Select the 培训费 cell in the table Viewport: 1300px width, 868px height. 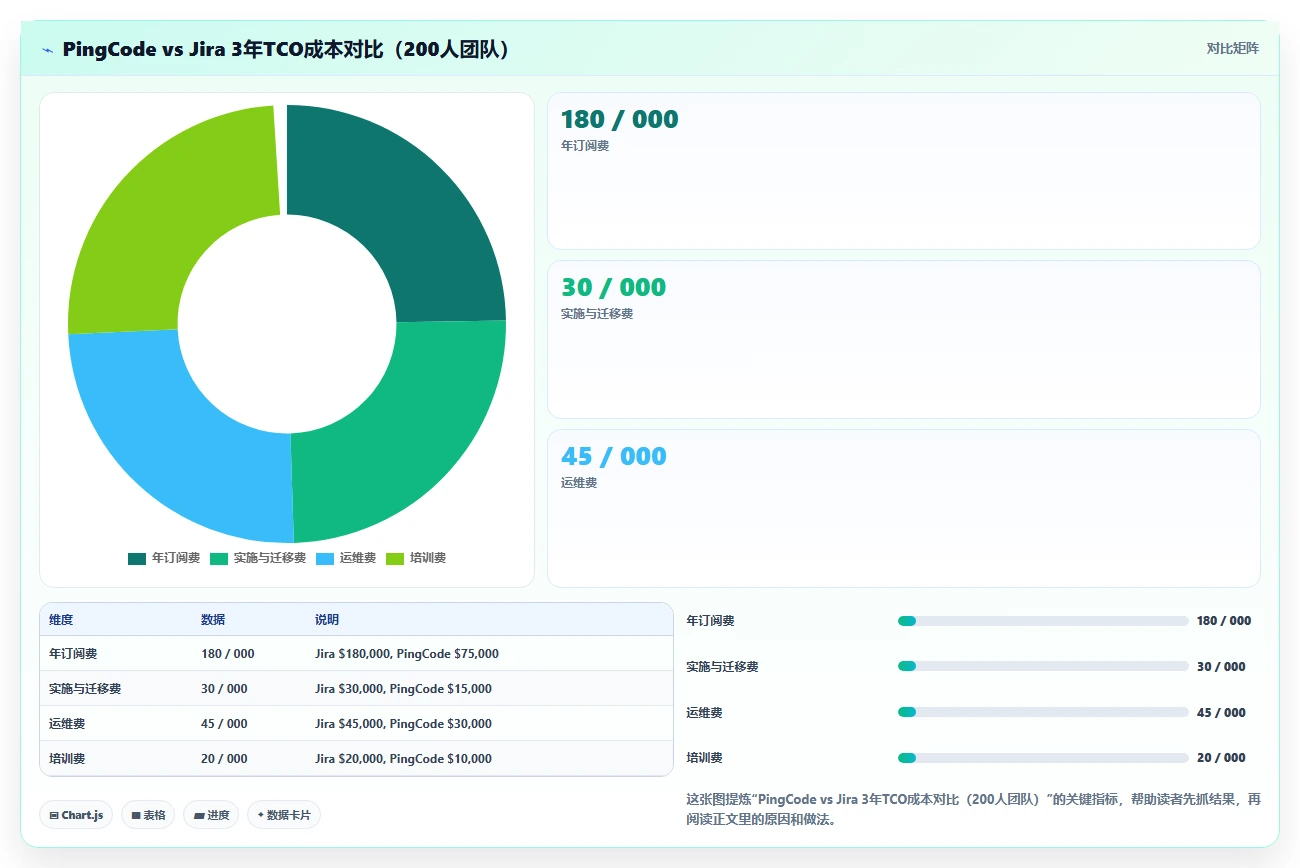[67, 759]
